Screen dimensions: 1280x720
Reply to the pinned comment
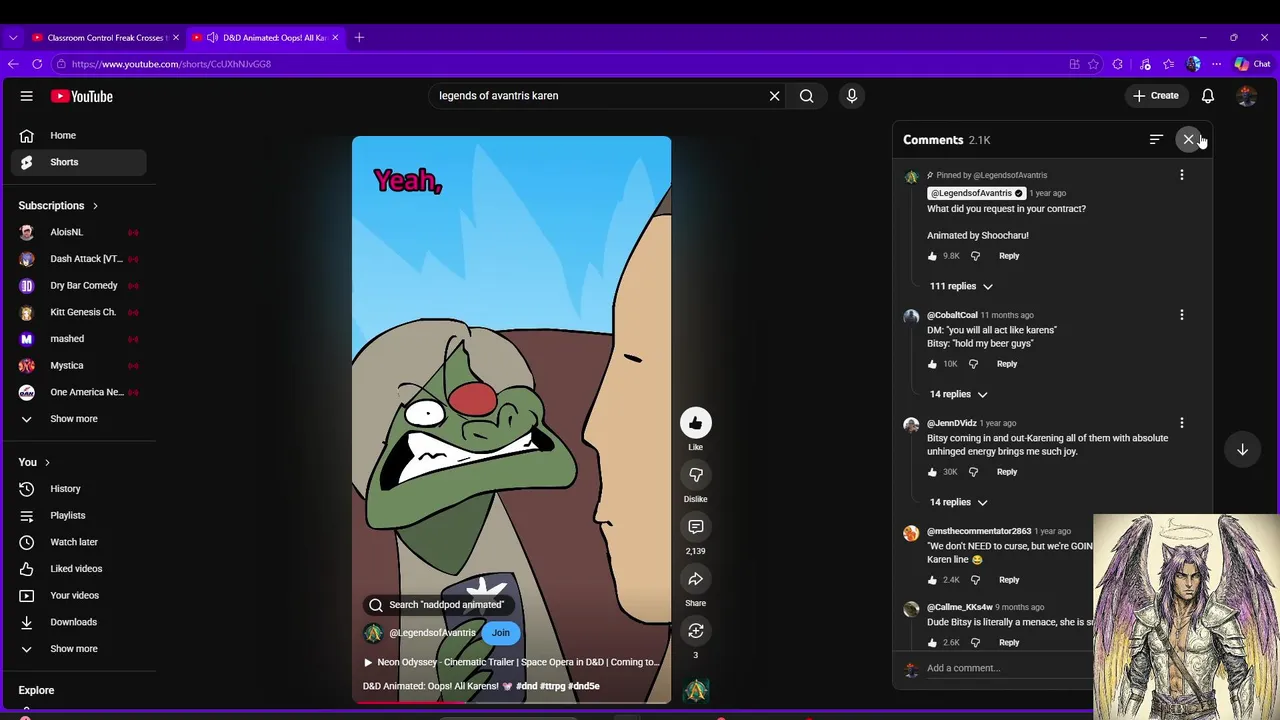coord(1009,256)
